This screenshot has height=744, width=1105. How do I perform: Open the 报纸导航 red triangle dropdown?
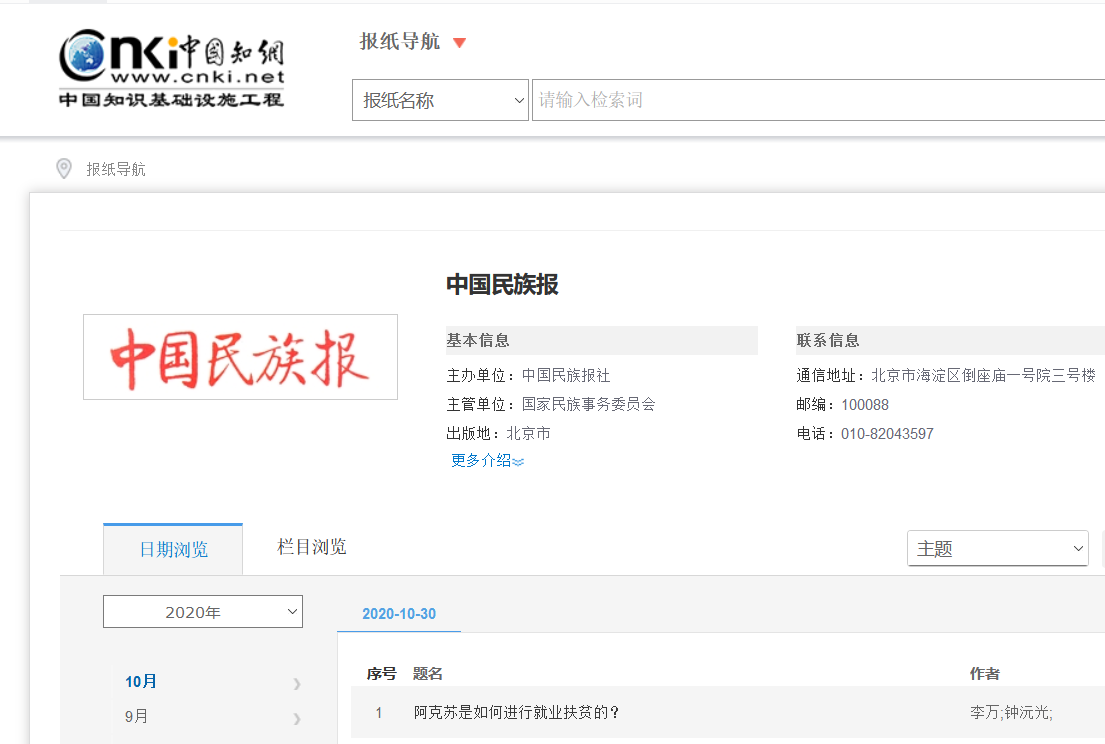459,43
